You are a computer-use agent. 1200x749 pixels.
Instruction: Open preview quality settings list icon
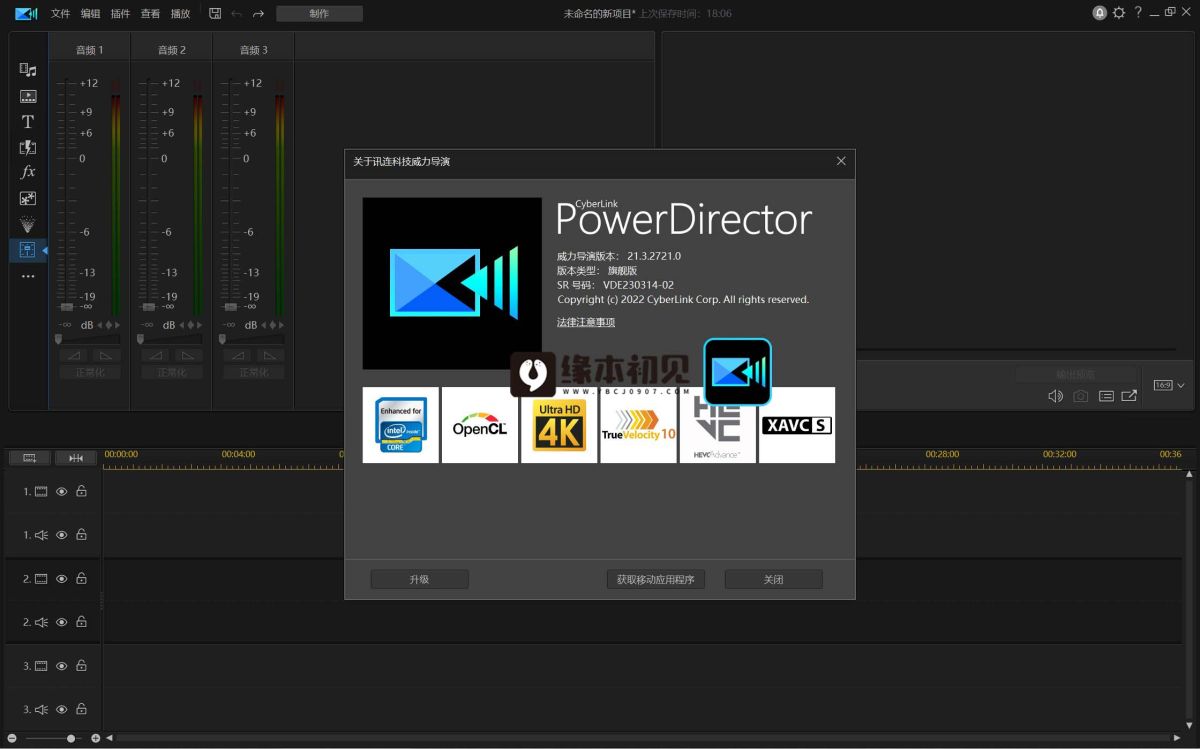coord(1106,396)
